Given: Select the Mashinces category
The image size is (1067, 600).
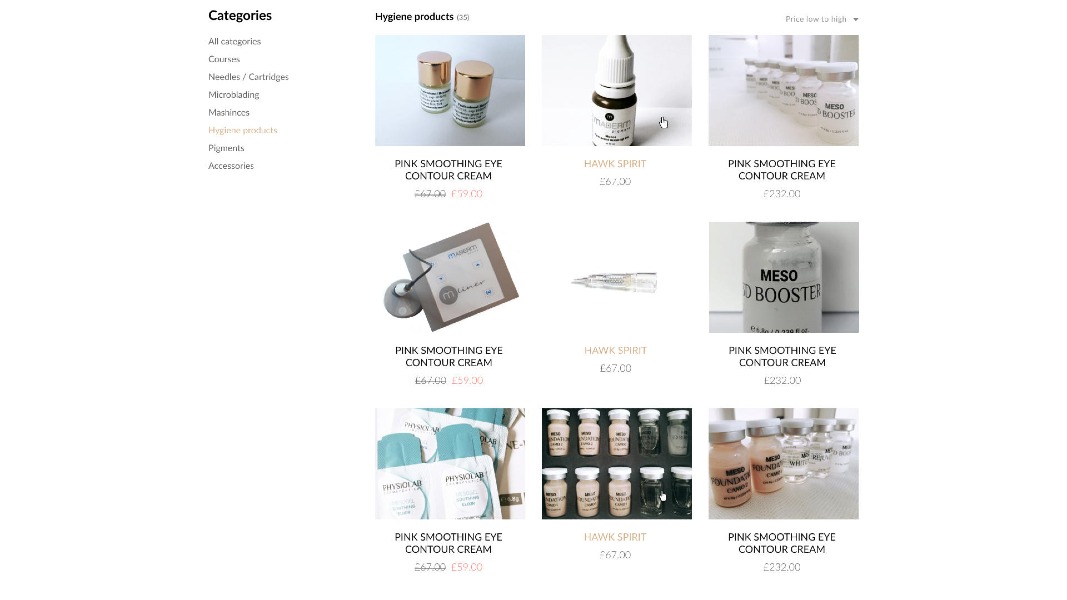Looking at the screenshot, I should pos(229,112).
